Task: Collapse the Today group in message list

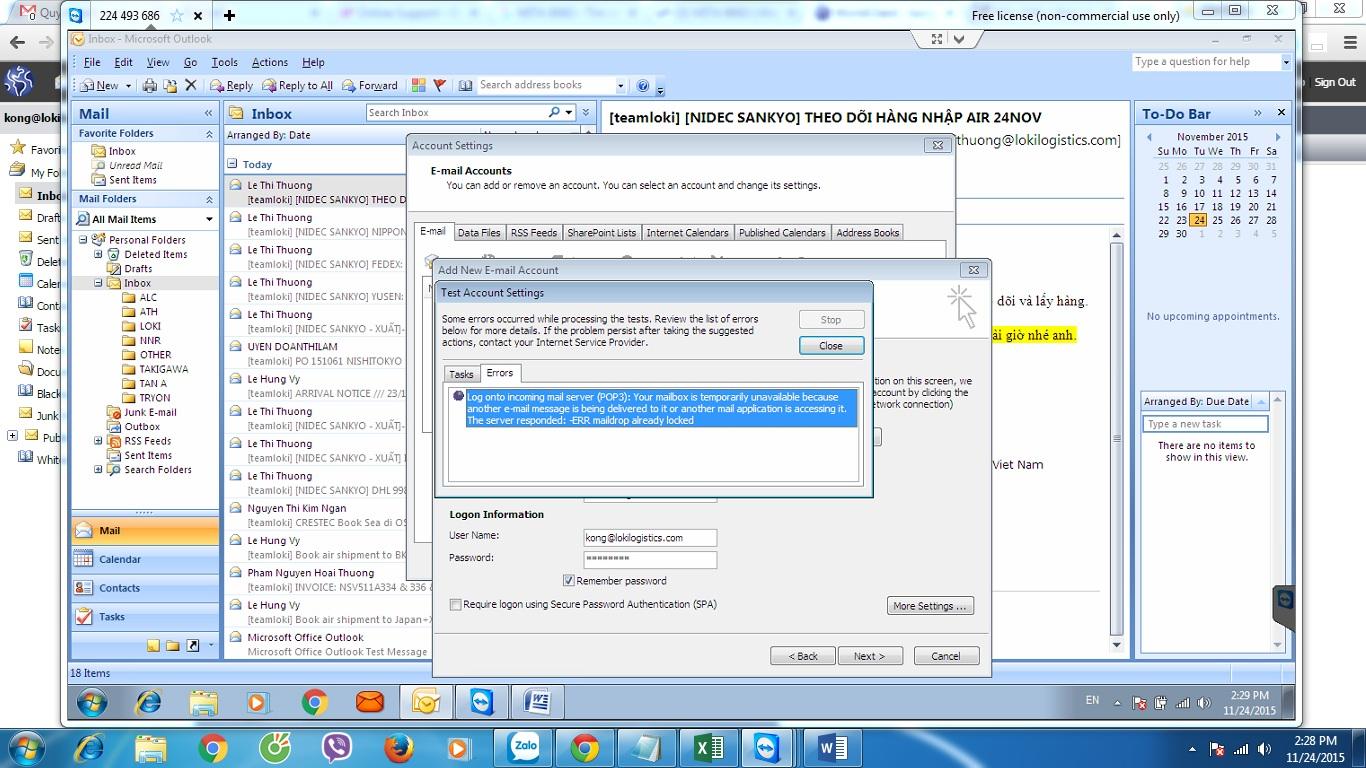Action: point(232,164)
